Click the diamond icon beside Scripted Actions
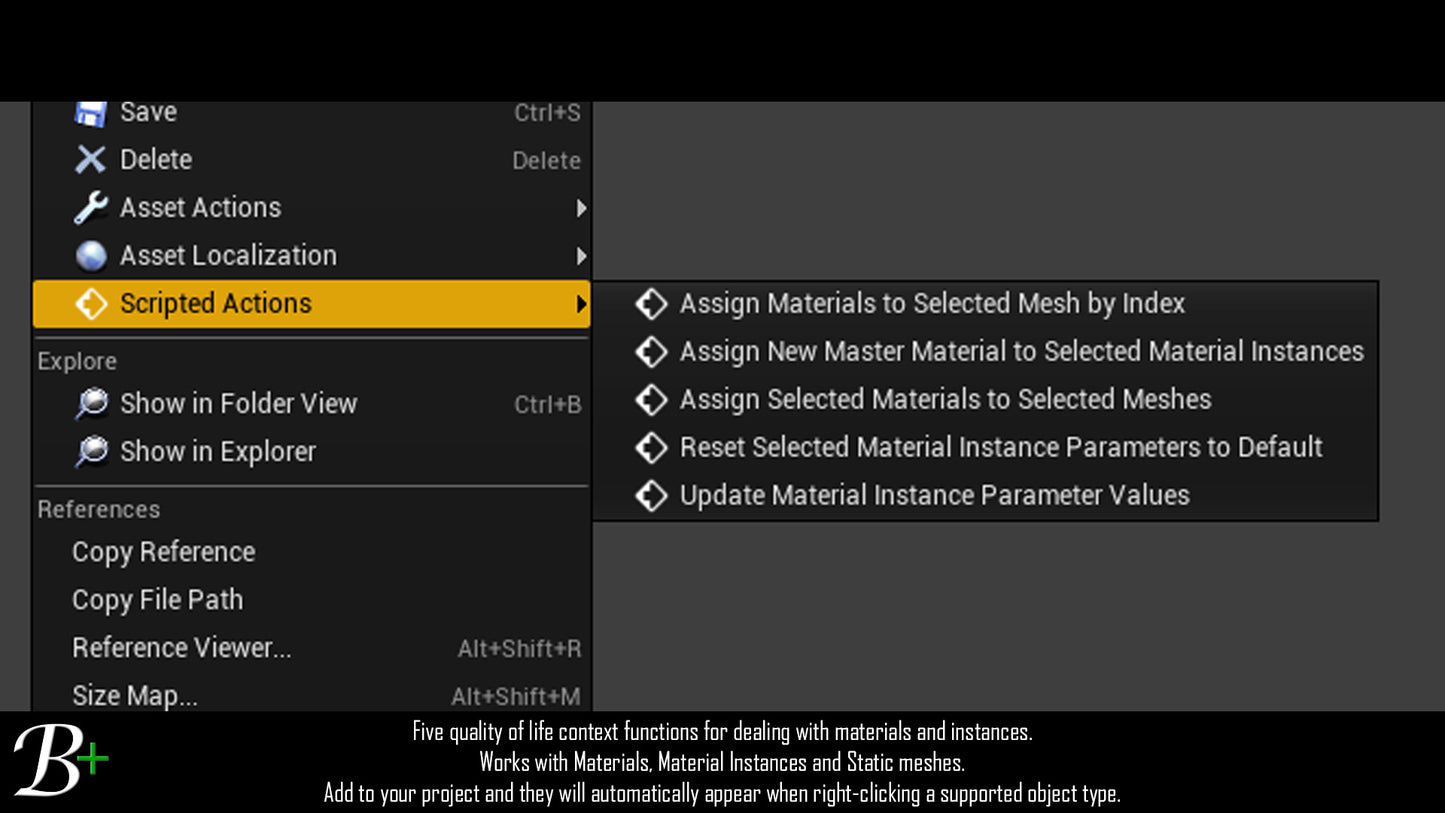The image size is (1445, 813). (91, 304)
